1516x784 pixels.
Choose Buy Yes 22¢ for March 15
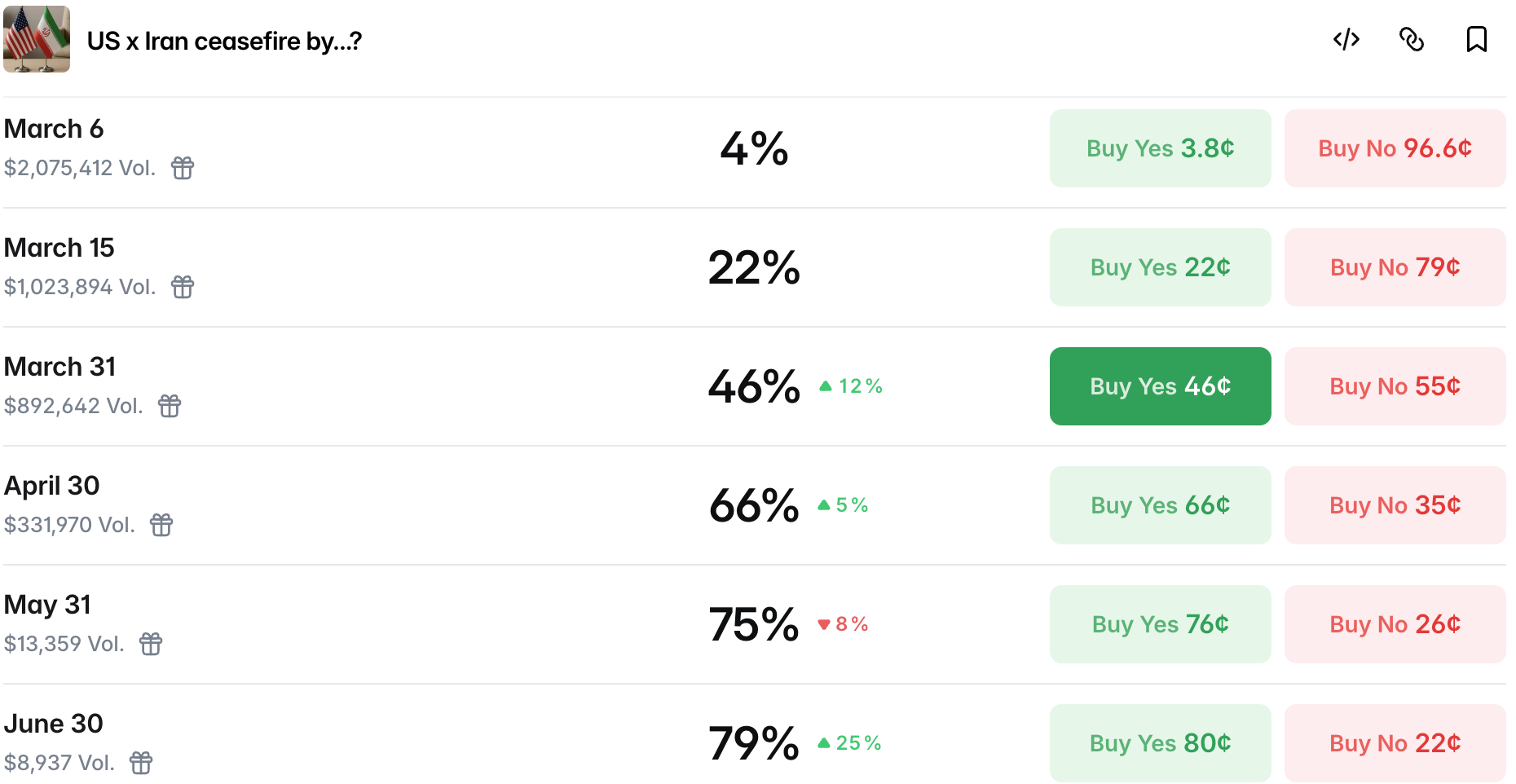(1160, 267)
